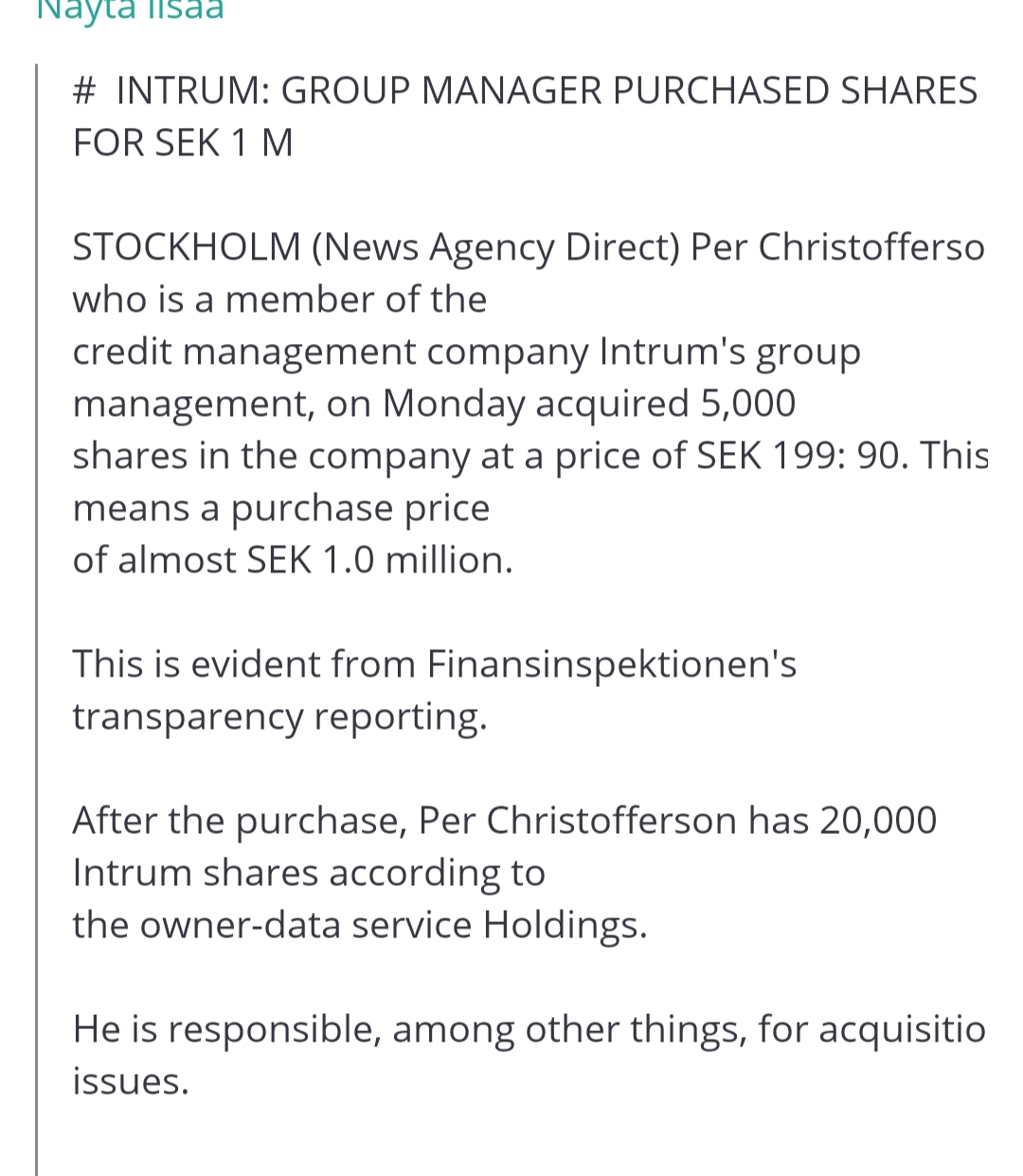Tap the number "20,000" in the text
The height and width of the screenshot is (1176, 1023).
878,821
